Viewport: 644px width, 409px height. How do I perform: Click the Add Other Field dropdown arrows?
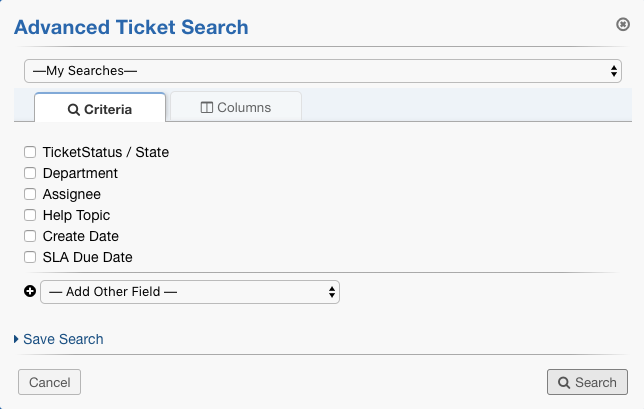(x=332, y=292)
